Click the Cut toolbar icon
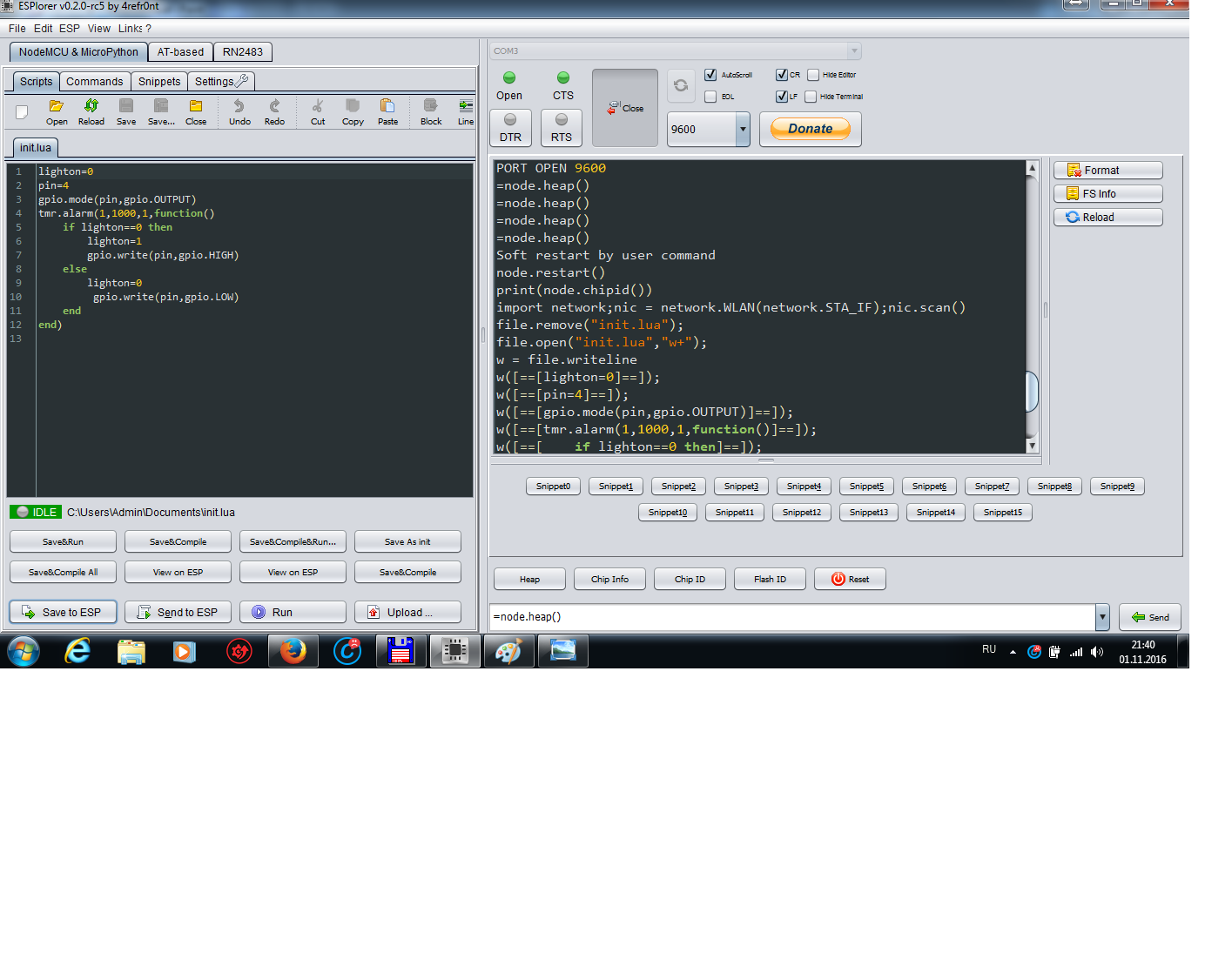Screen dimensions: 1205x980 [x=318, y=111]
